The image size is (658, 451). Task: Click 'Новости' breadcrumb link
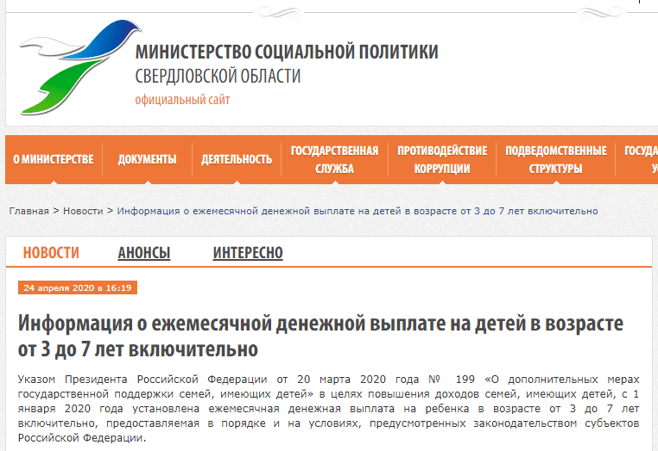(x=83, y=211)
